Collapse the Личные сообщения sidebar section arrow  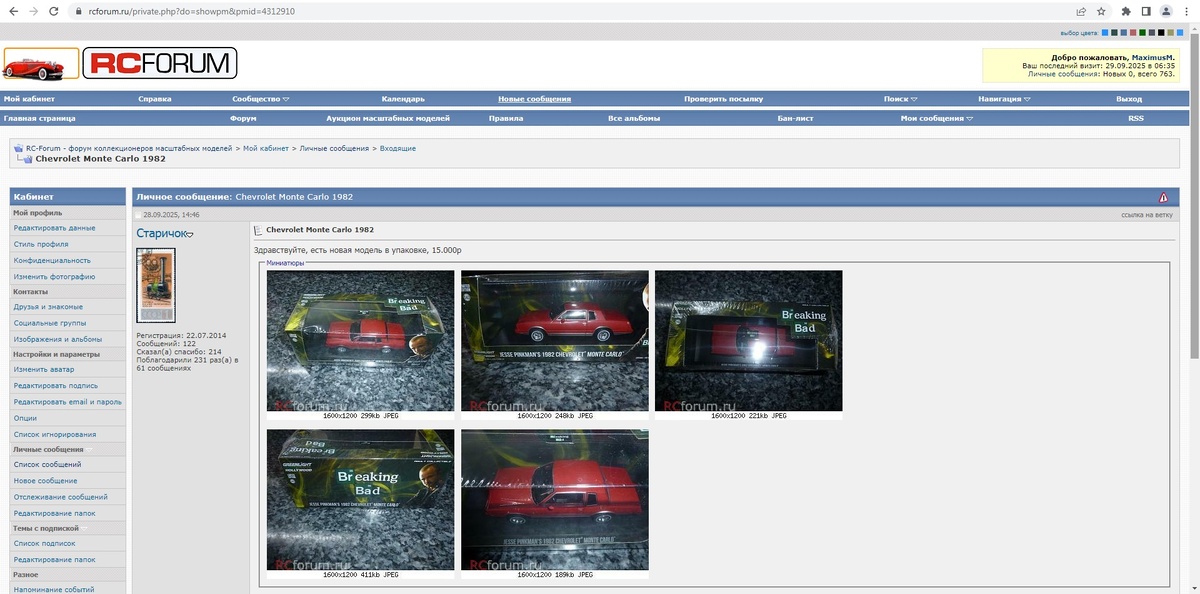[x=88, y=450]
